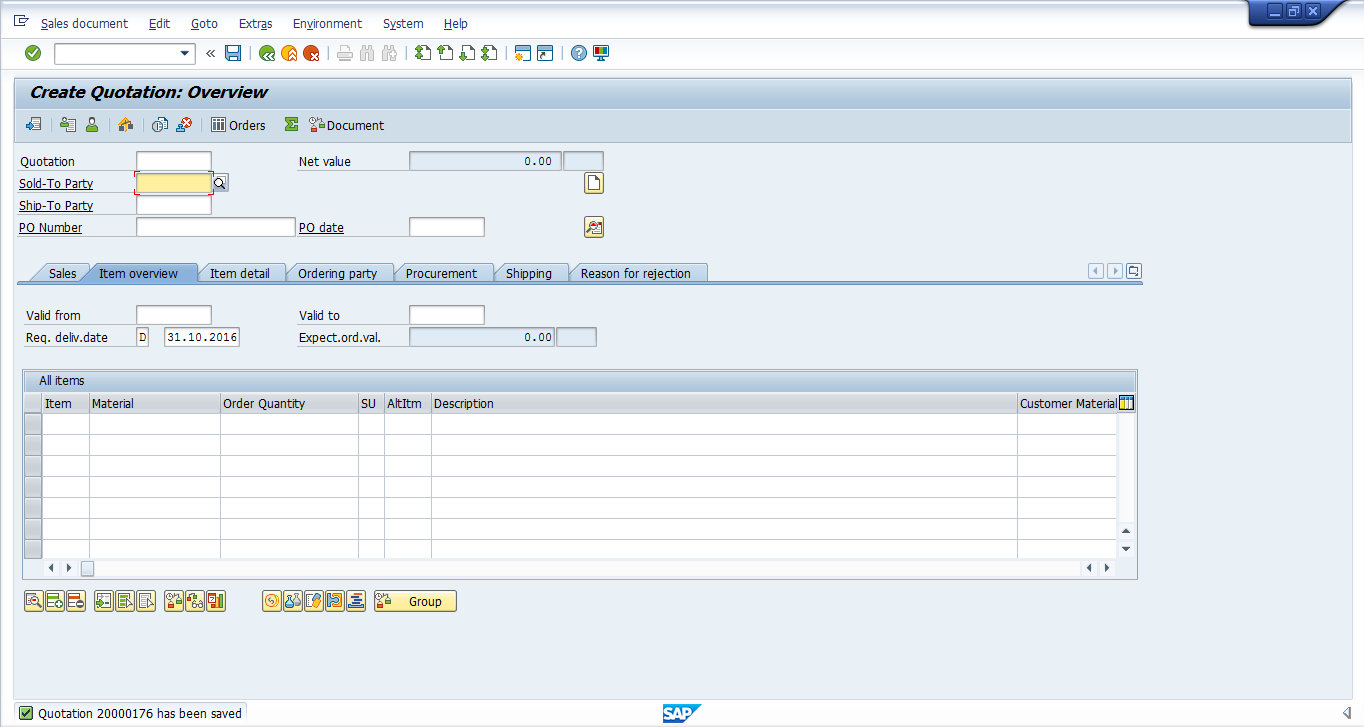This screenshot has height=727, width=1364.
Task: Open Customize Local Layout monitor icon
Action: pyautogui.click(x=601, y=53)
